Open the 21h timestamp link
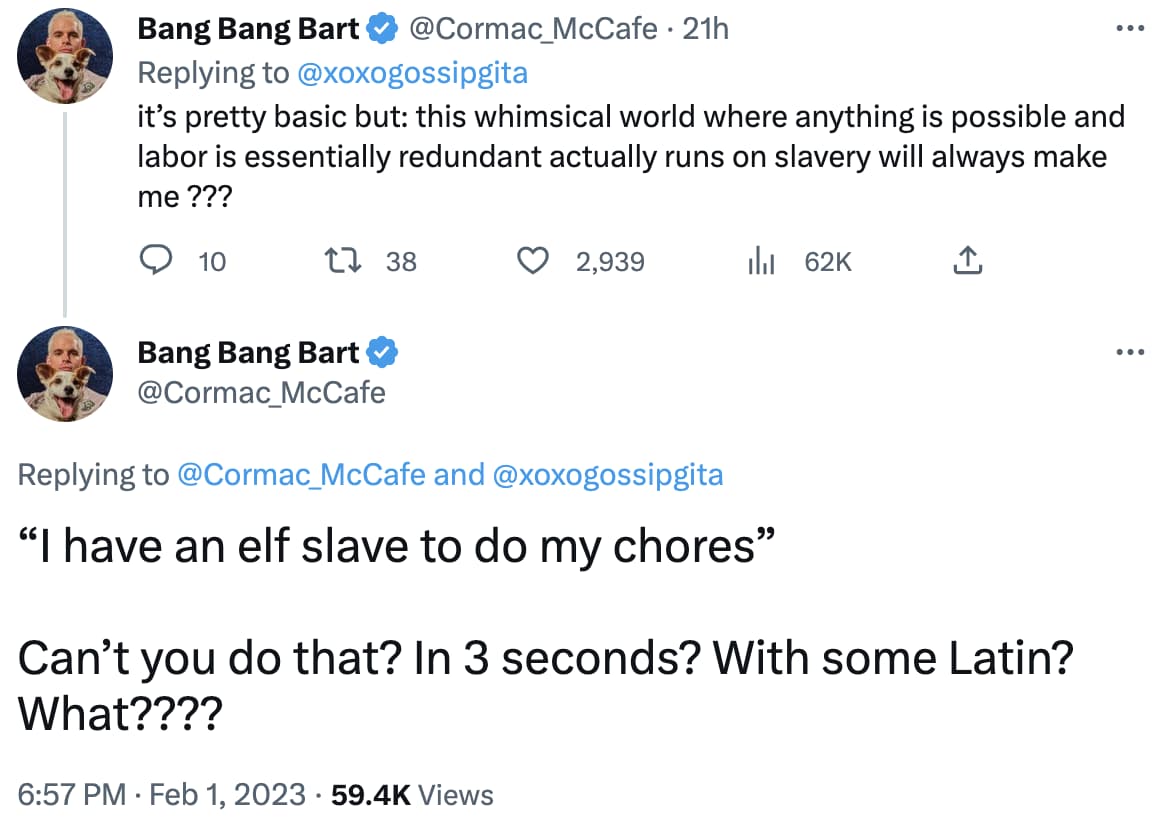 coord(705,30)
